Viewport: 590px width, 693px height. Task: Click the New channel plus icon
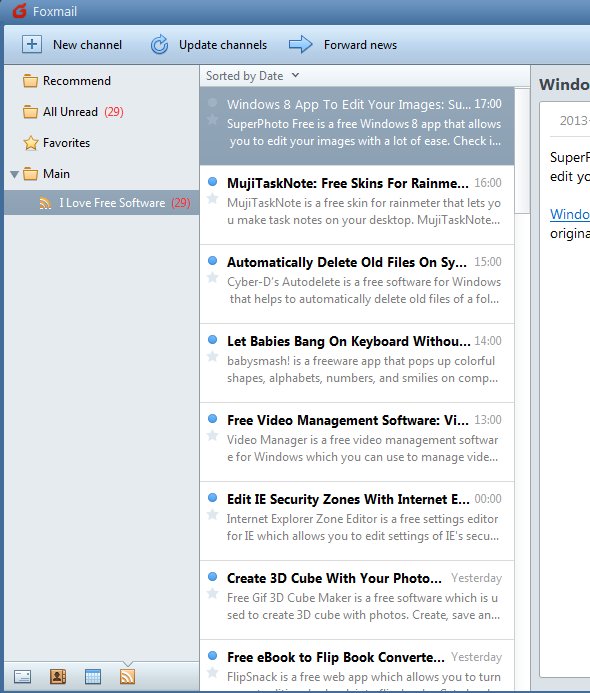[32, 45]
